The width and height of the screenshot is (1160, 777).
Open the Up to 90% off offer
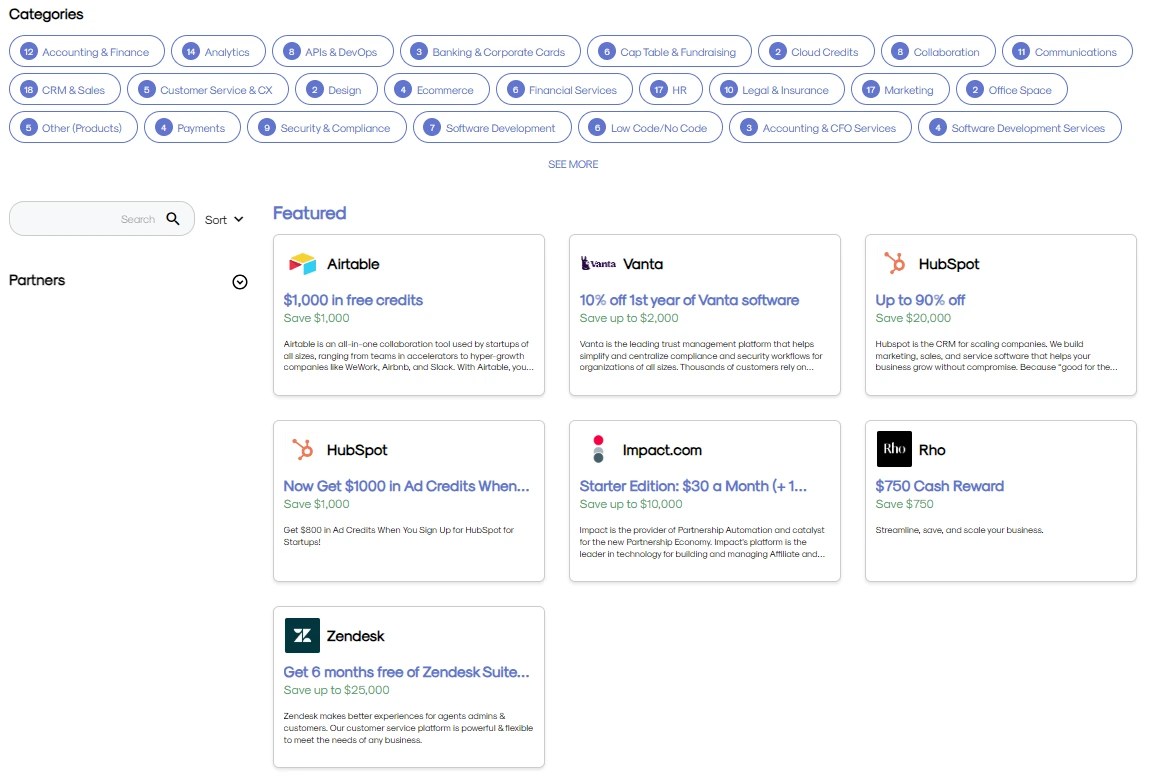pos(920,300)
